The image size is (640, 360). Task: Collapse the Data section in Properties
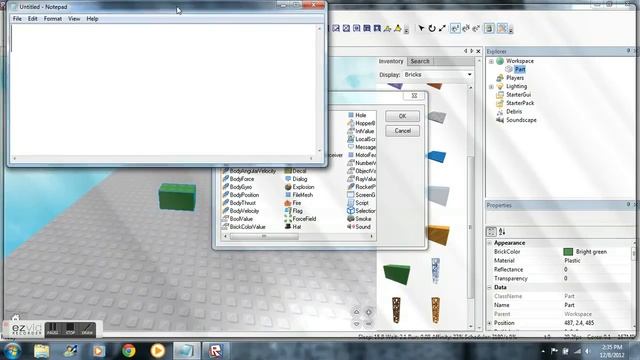(490, 287)
